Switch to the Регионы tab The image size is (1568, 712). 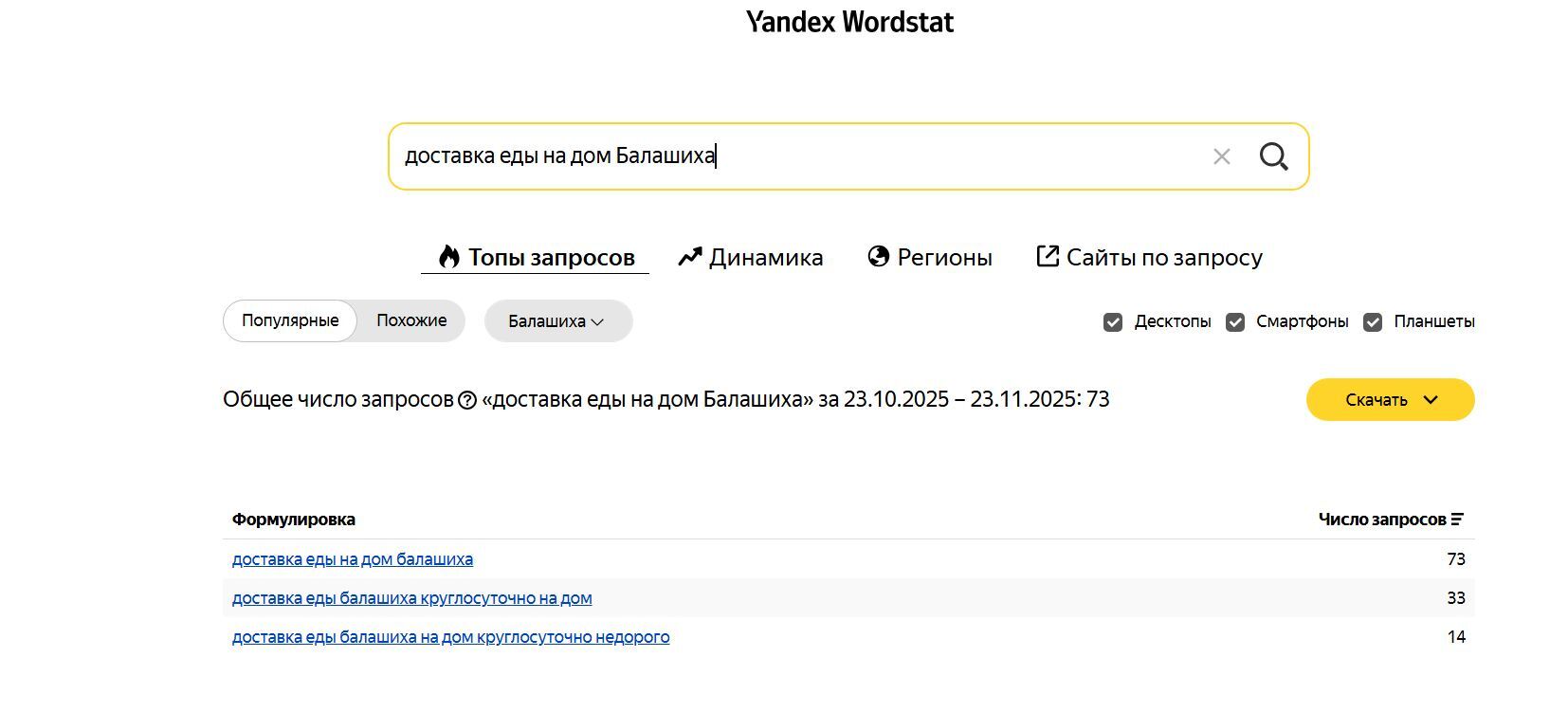(x=944, y=257)
